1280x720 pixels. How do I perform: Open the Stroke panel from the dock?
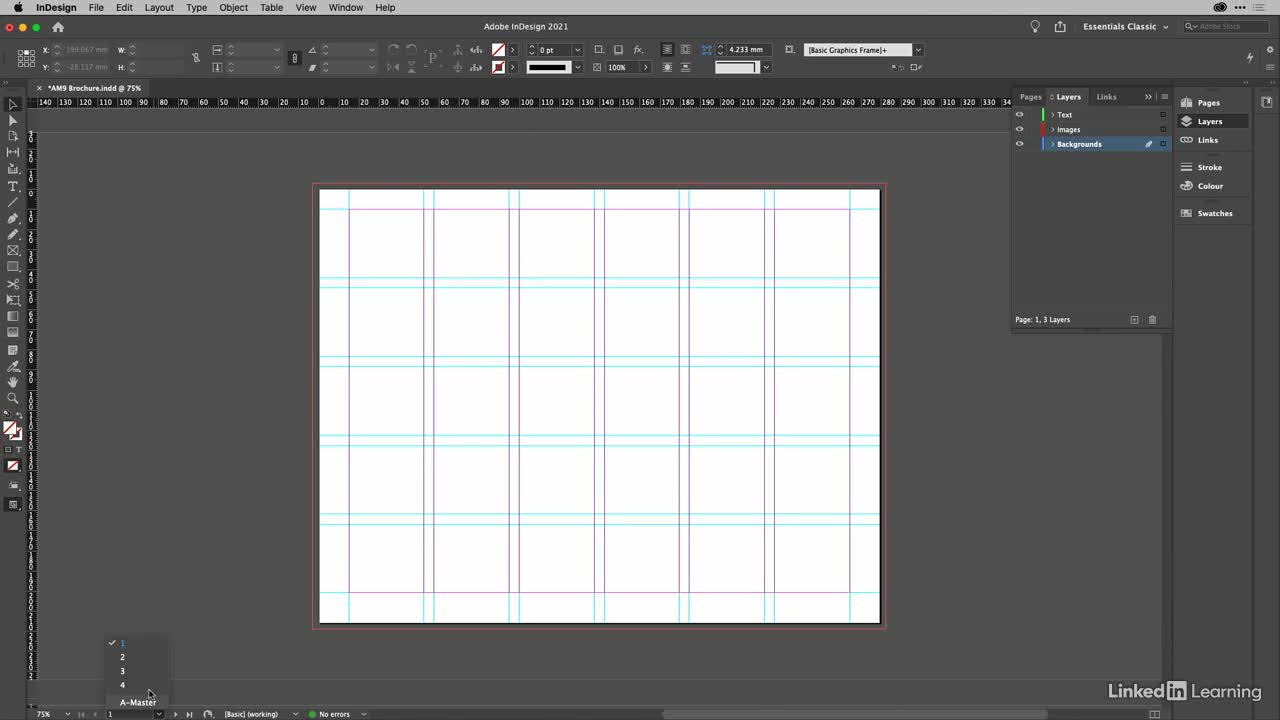1210,167
